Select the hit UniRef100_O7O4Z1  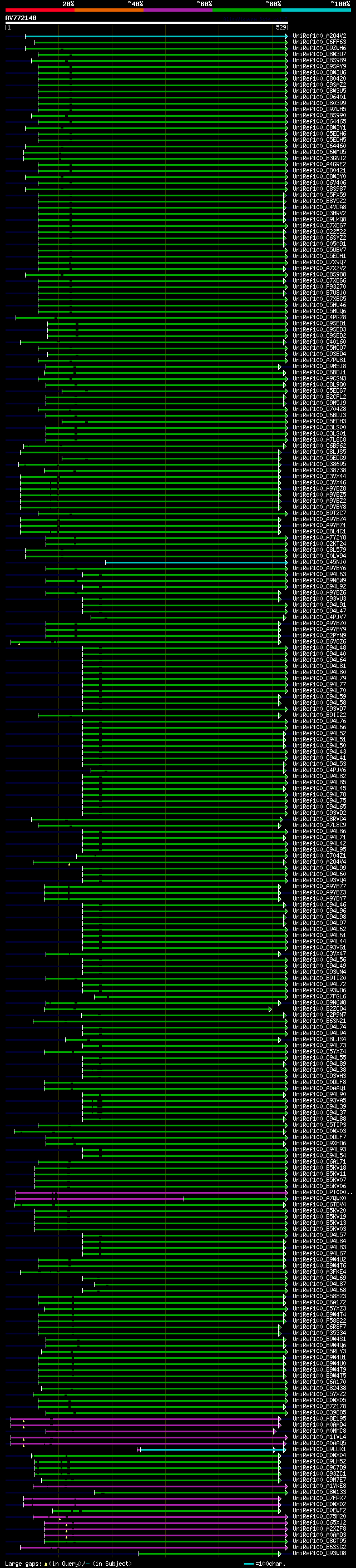[319, 857]
